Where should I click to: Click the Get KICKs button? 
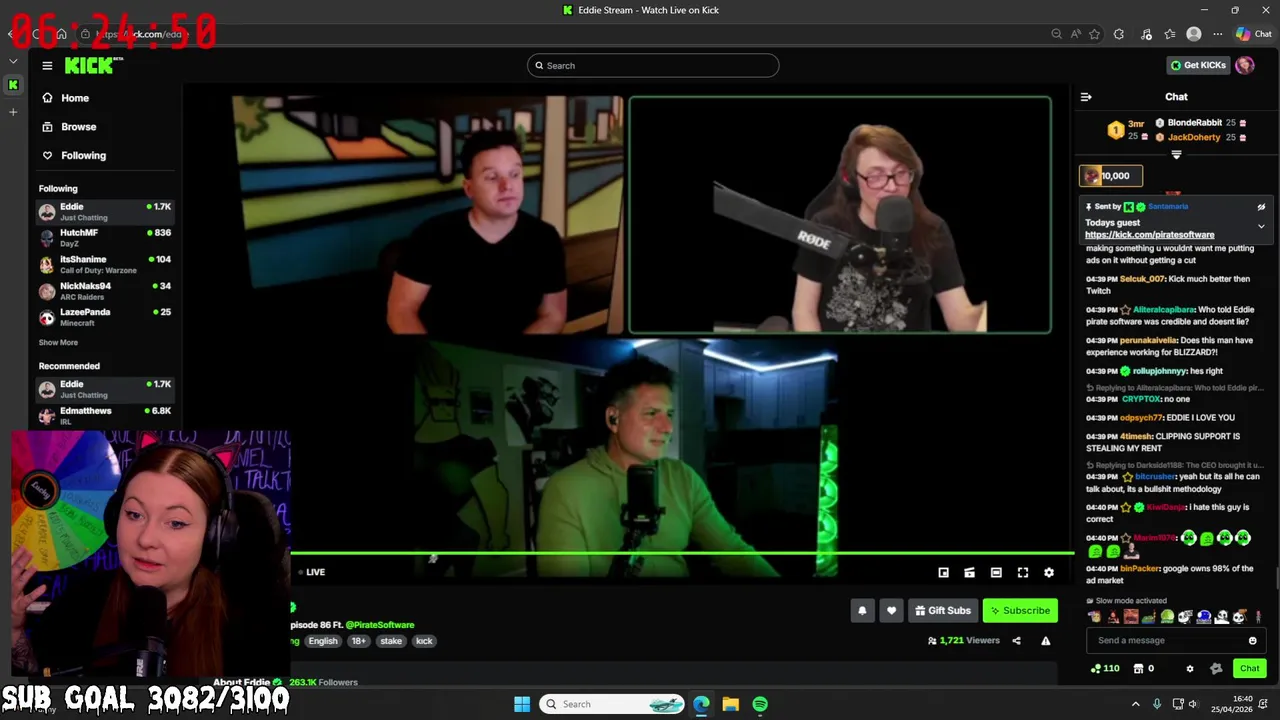point(1198,65)
